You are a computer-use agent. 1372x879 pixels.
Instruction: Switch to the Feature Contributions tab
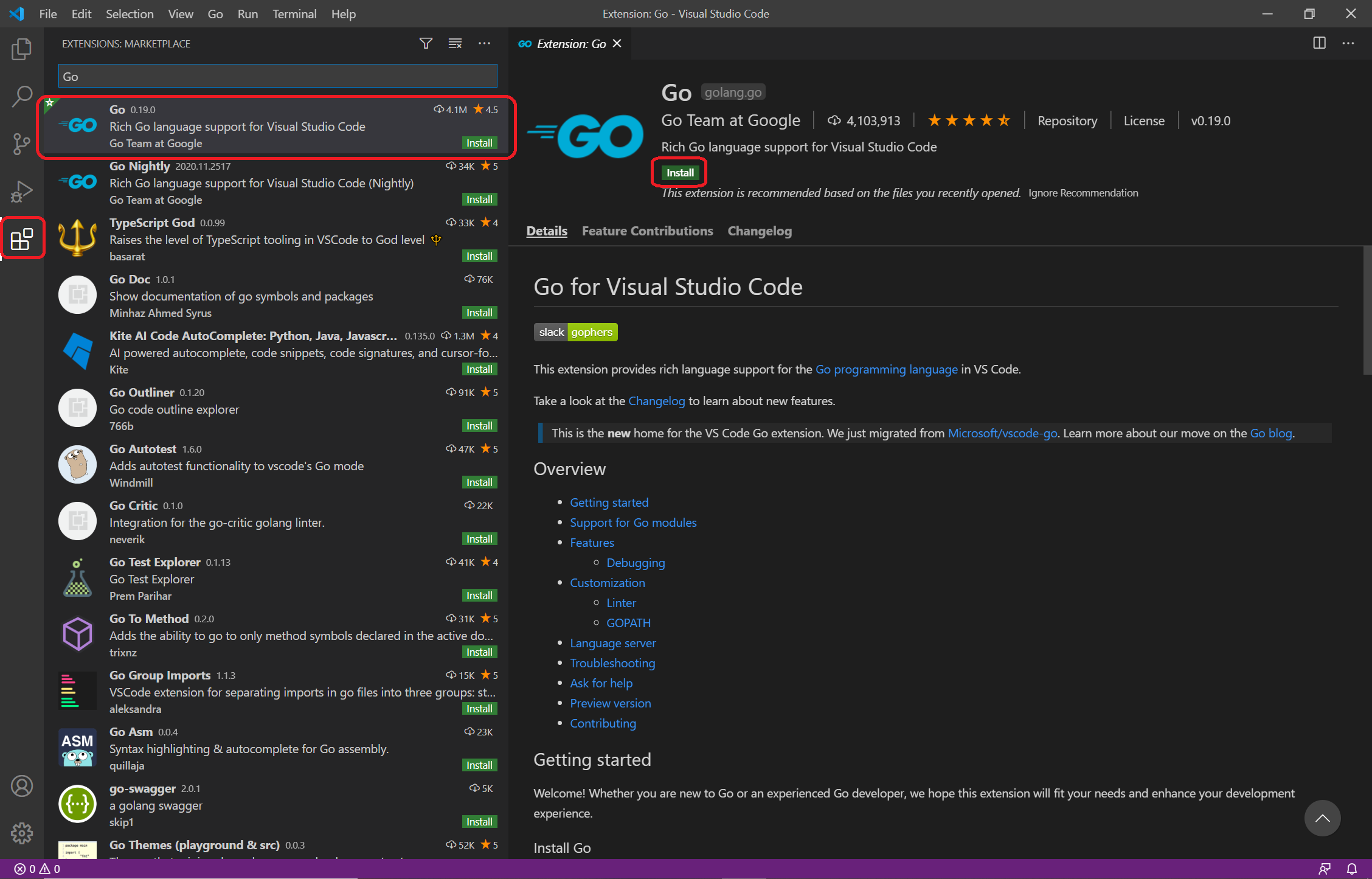[x=647, y=231]
